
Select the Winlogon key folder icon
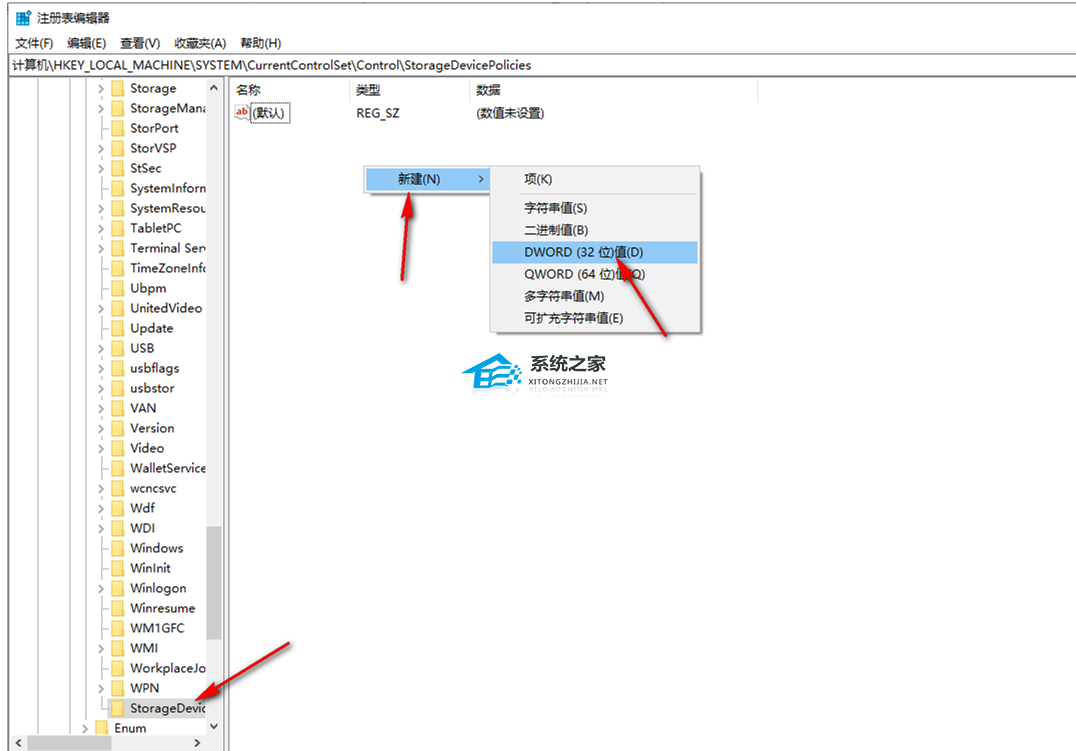click(120, 588)
